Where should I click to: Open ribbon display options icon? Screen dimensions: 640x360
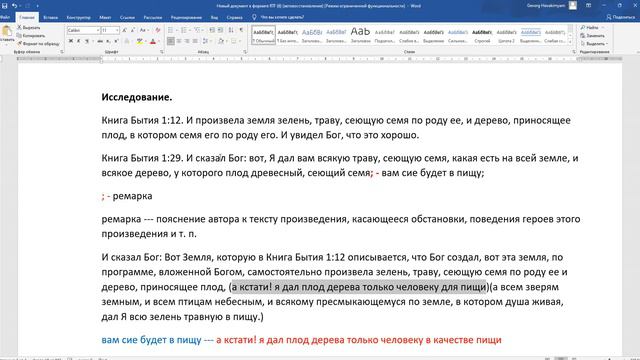pyautogui.click(x=589, y=6)
